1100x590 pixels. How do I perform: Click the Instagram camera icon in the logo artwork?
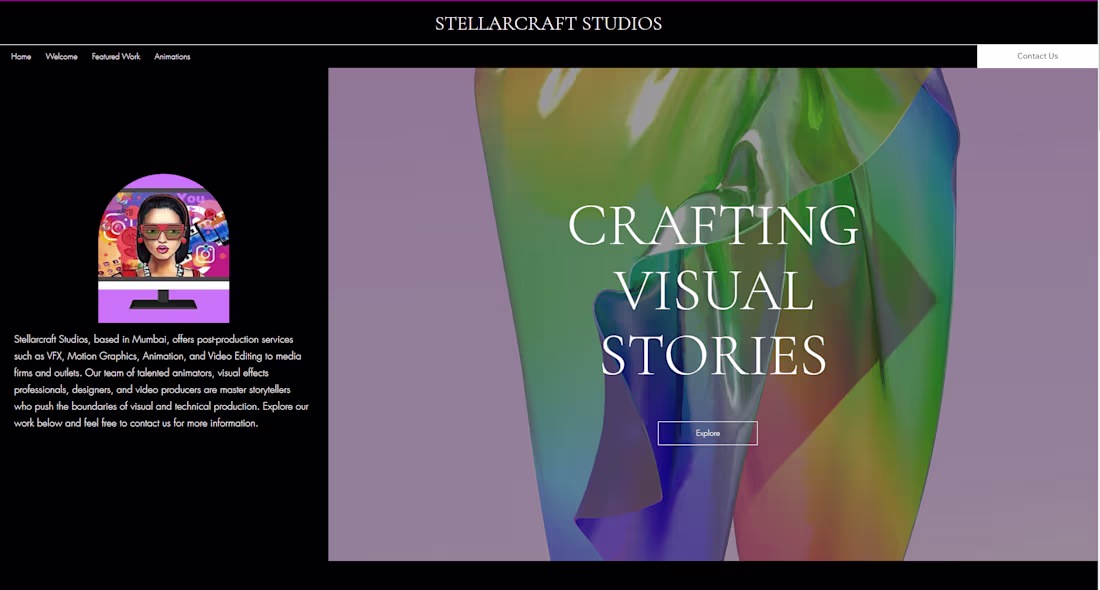(x=205, y=251)
